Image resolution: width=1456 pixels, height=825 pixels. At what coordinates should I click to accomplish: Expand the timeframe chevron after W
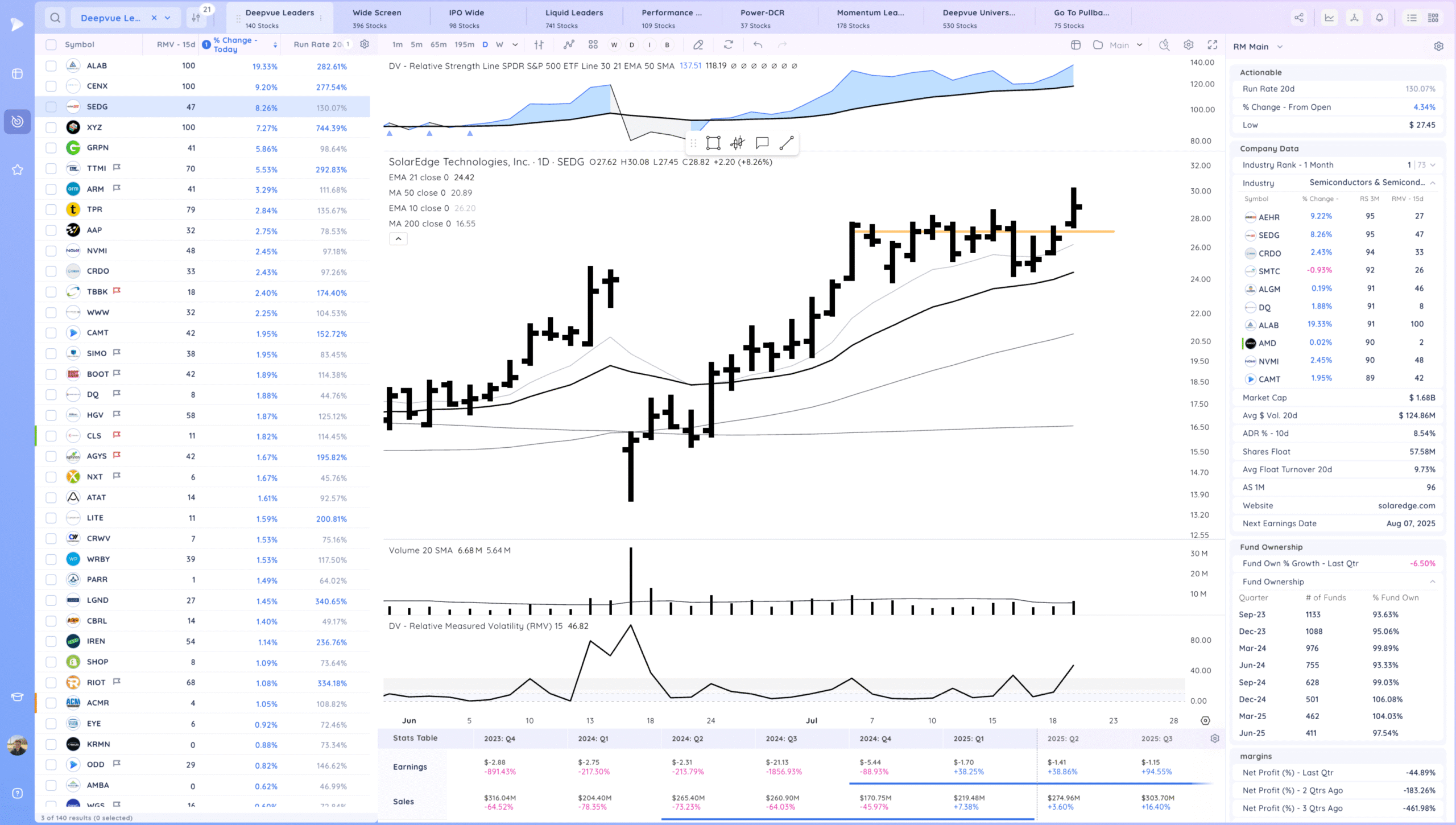pyautogui.click(x=515, y=45)
